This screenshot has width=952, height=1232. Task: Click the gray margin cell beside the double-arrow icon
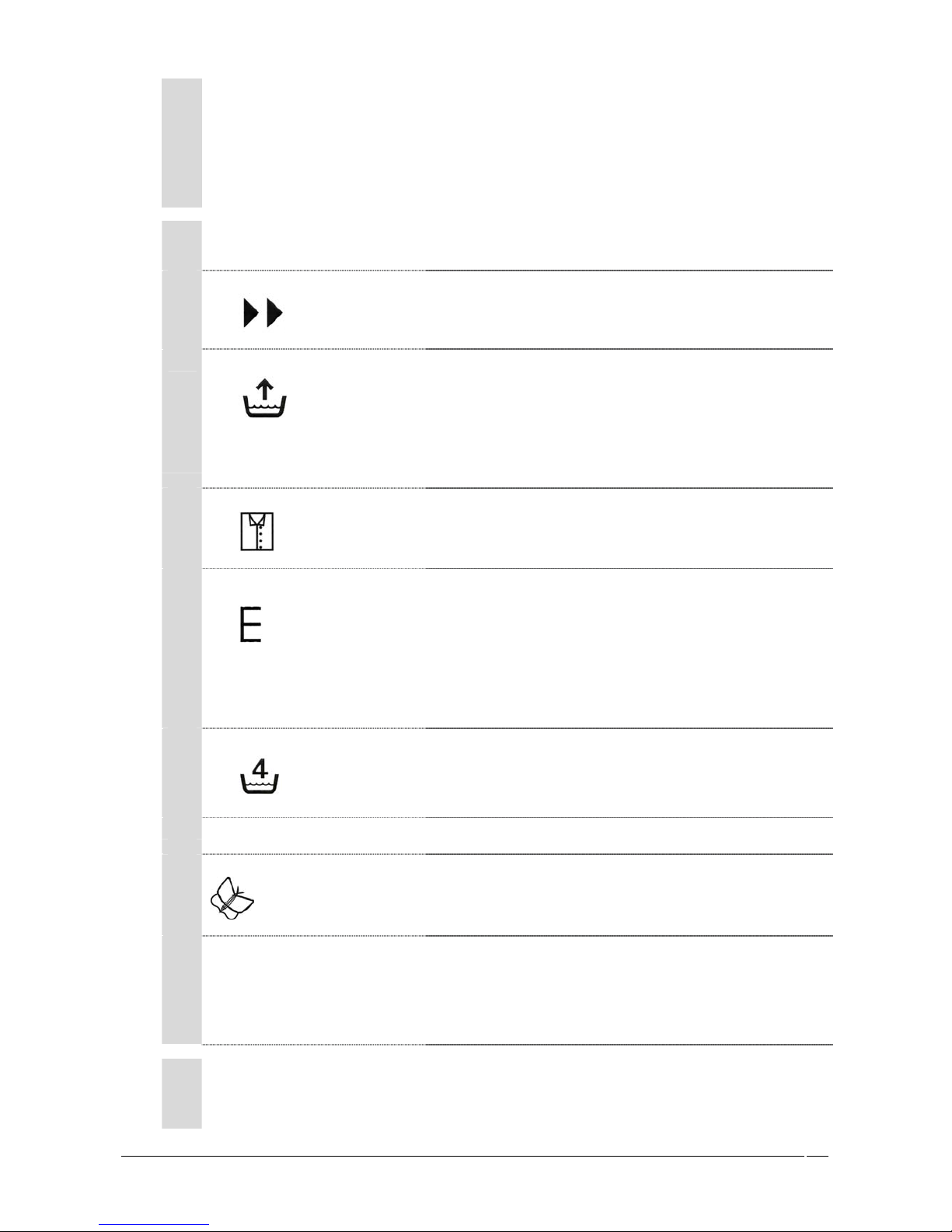pyautogui.click(x=182, y=310)
